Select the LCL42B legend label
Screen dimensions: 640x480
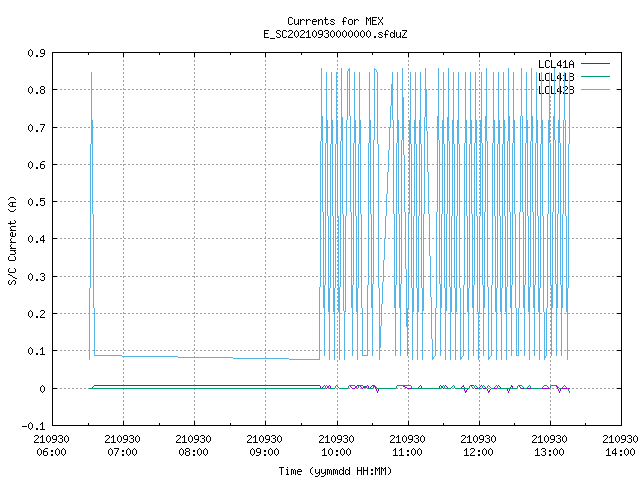tap(556, 90)
